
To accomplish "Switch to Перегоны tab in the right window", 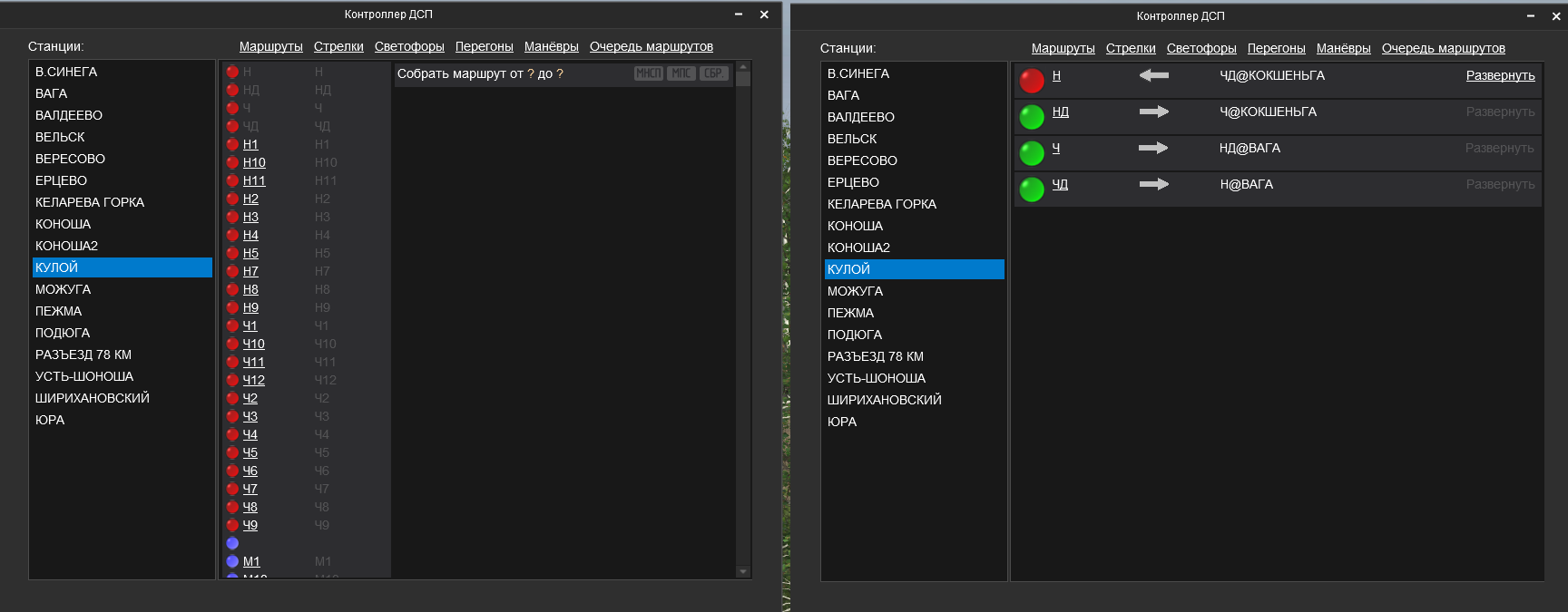I will tap(1276, 48).
